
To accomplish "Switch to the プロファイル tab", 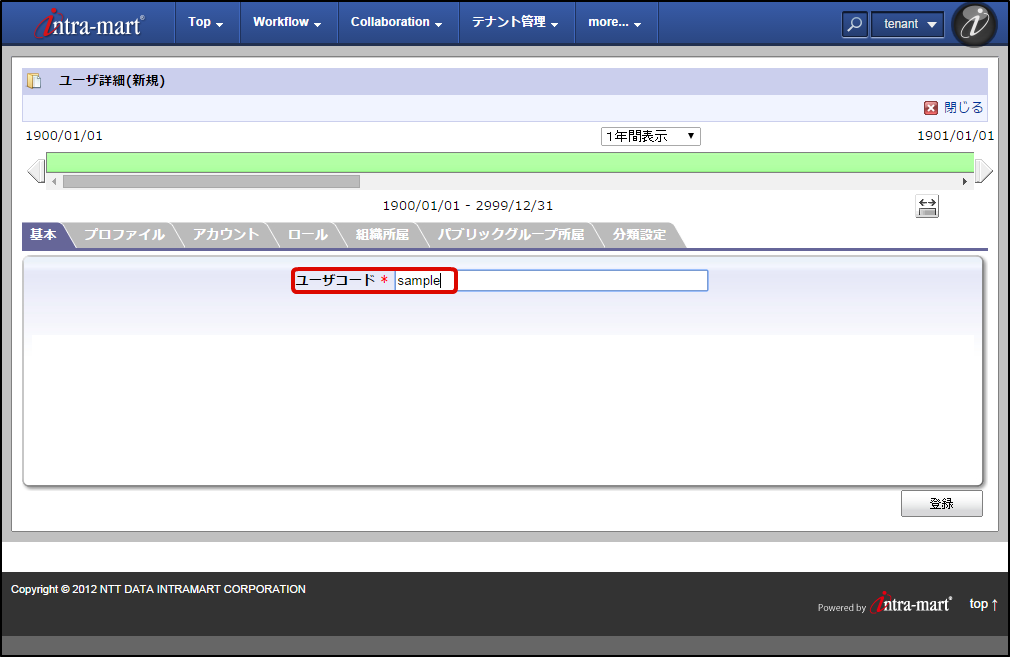I will point(124,234).
